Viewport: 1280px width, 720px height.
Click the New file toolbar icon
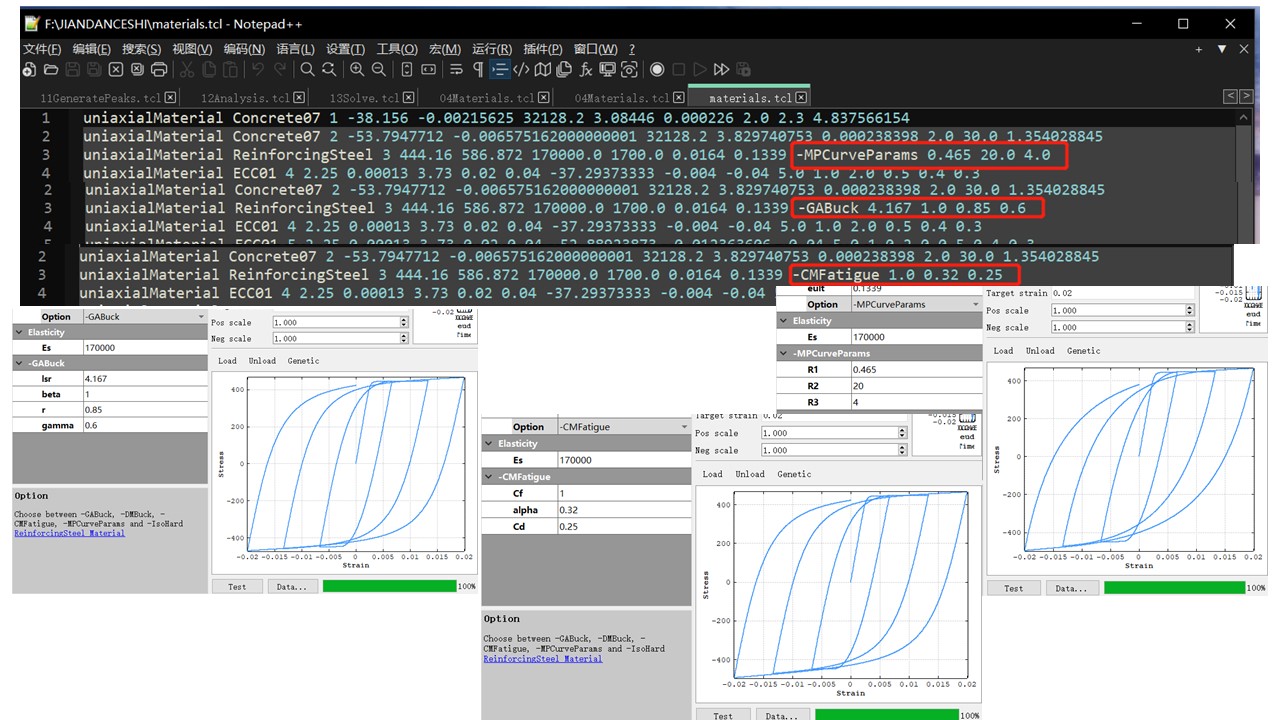29,69
